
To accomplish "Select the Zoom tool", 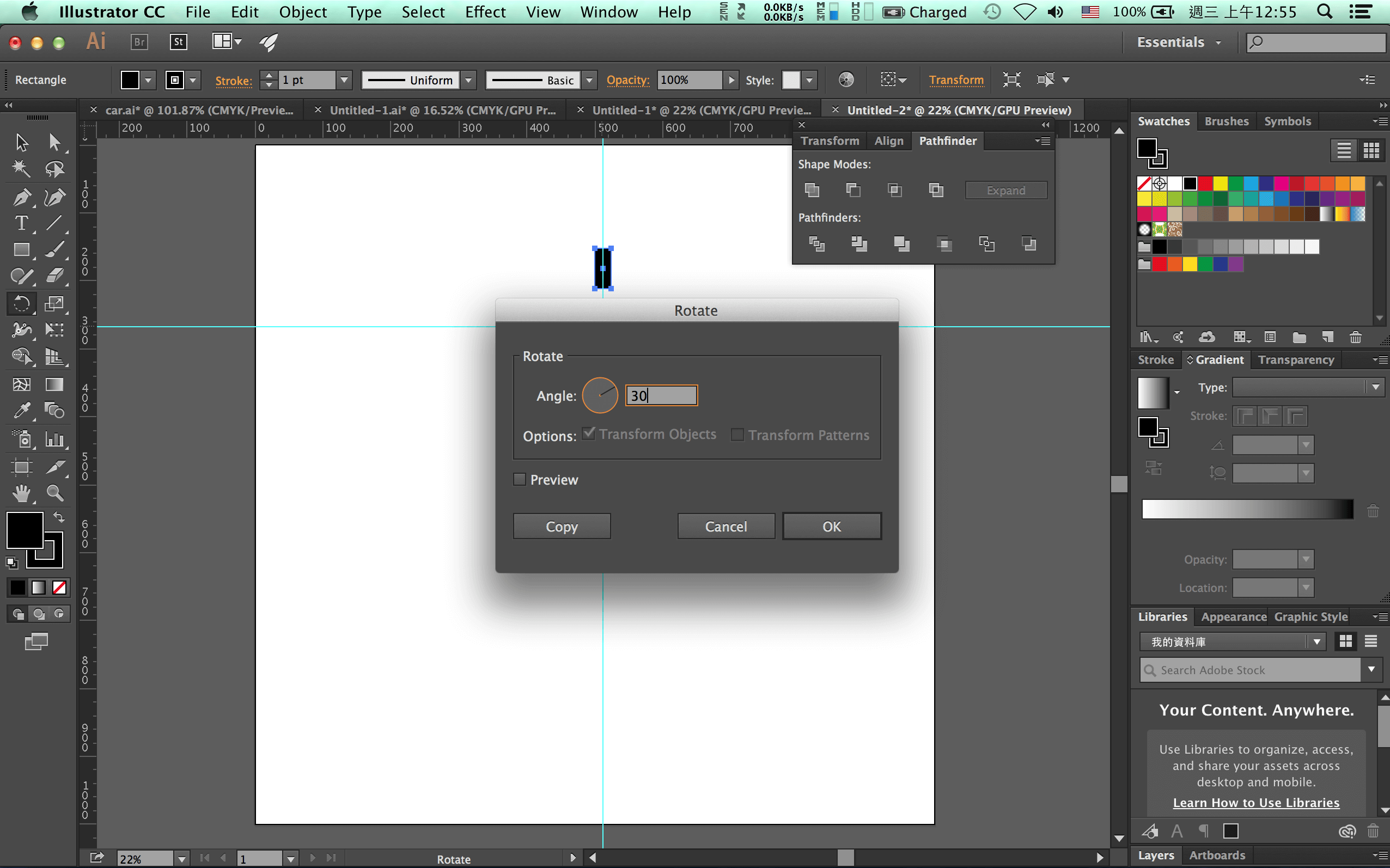I will tap(54, 493).
